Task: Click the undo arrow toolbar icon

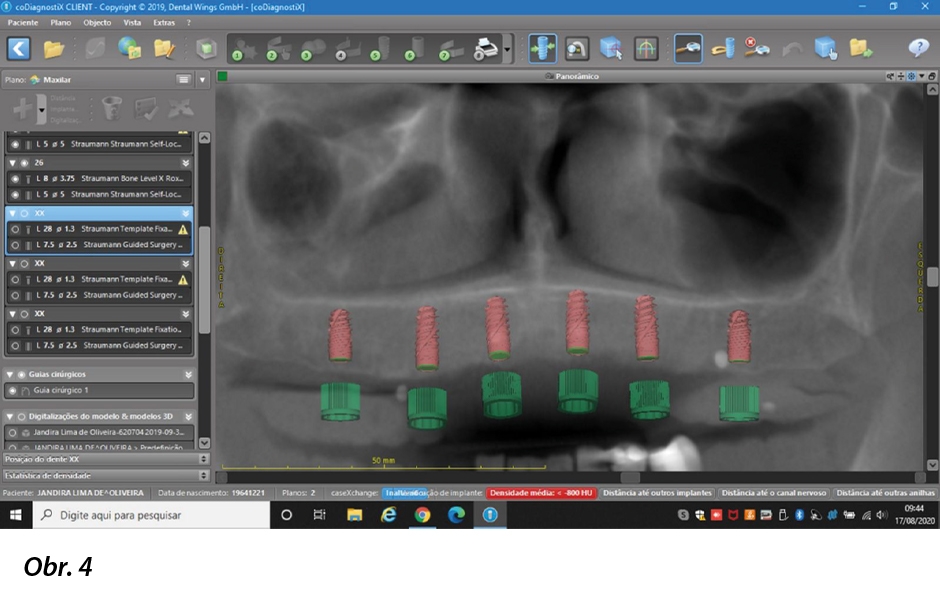Action: click(x=791, y=49)
